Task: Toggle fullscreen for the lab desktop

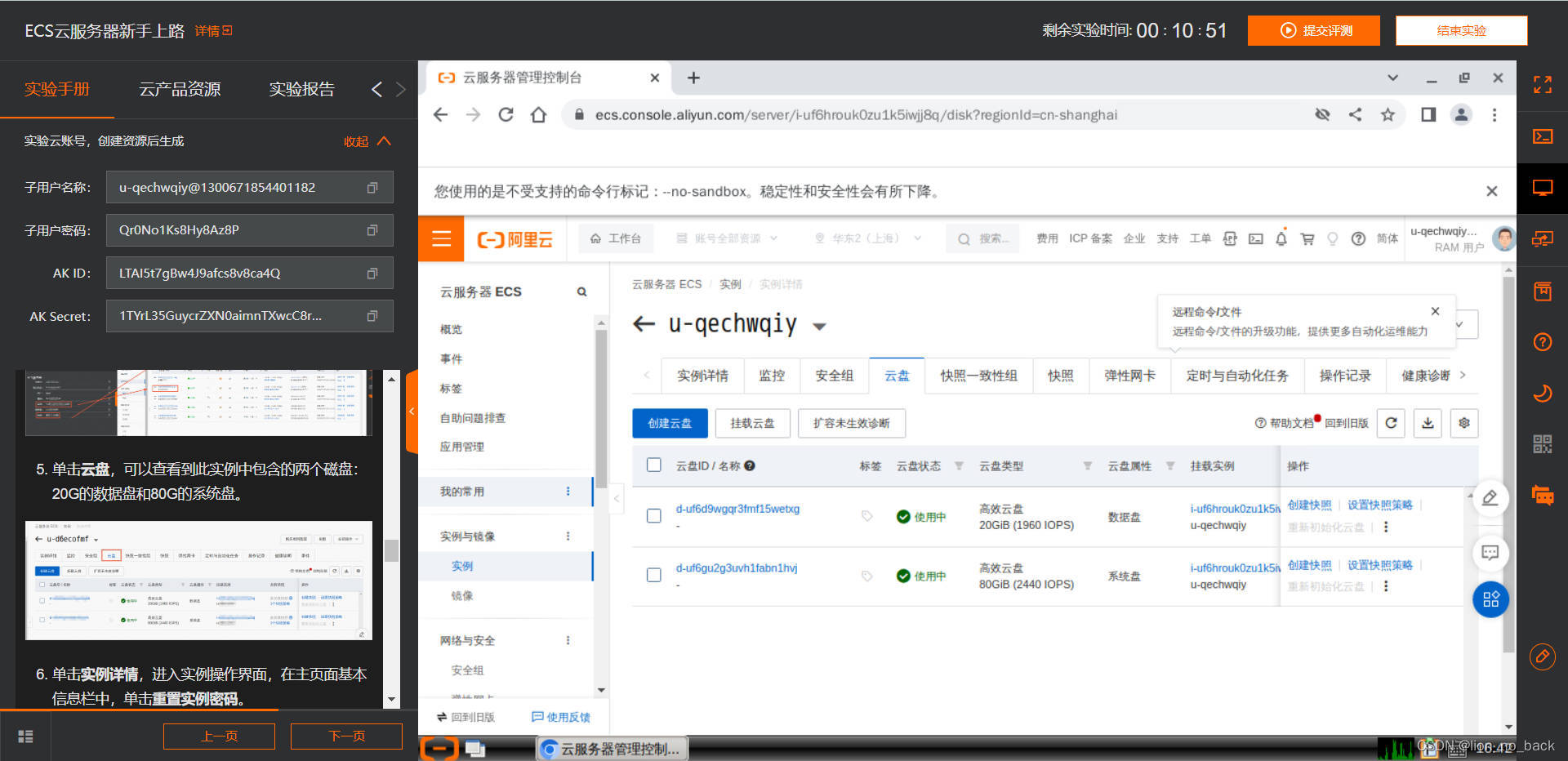Action: (1542, 84)
